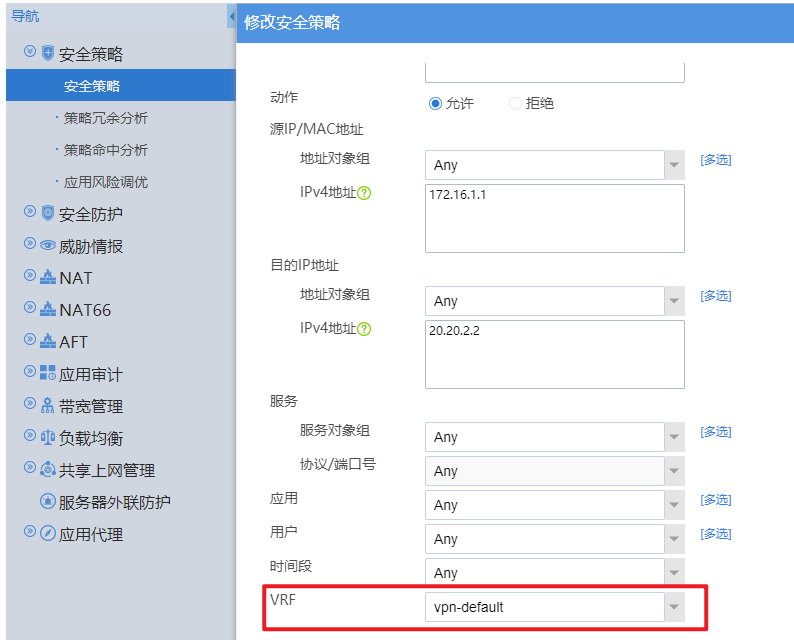Click the destination IPv4 address text box
The height and width of the screenshot is (640, 794).
tap(554, 354)
